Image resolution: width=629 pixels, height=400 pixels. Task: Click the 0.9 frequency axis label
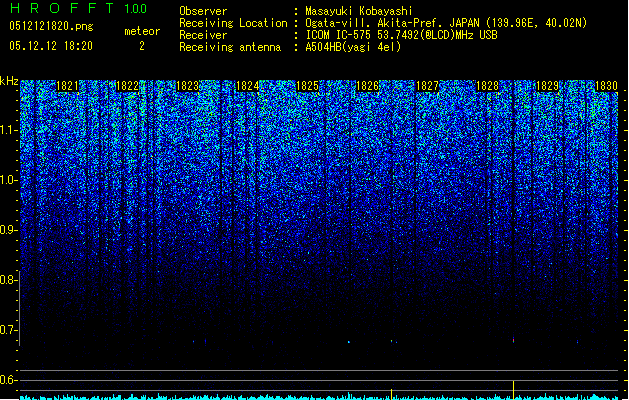click(8, 230)
